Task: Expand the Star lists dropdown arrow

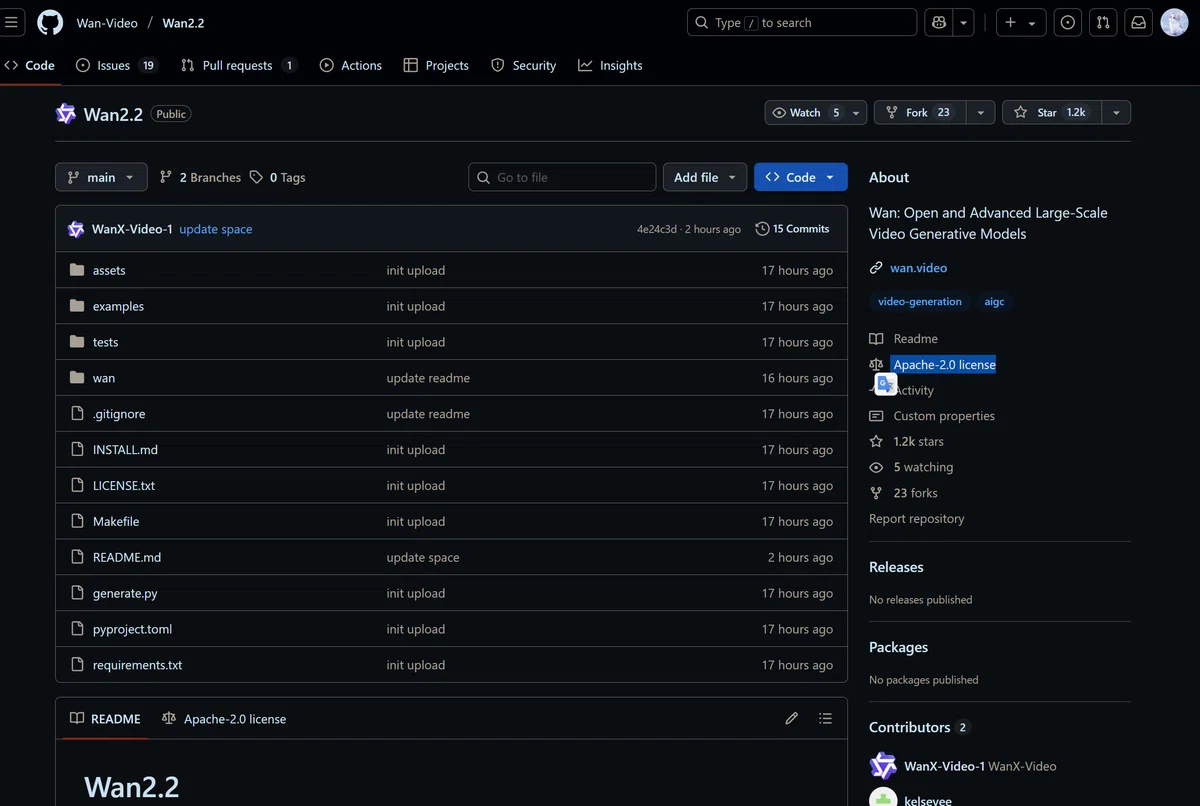Action: [1116, 113]
